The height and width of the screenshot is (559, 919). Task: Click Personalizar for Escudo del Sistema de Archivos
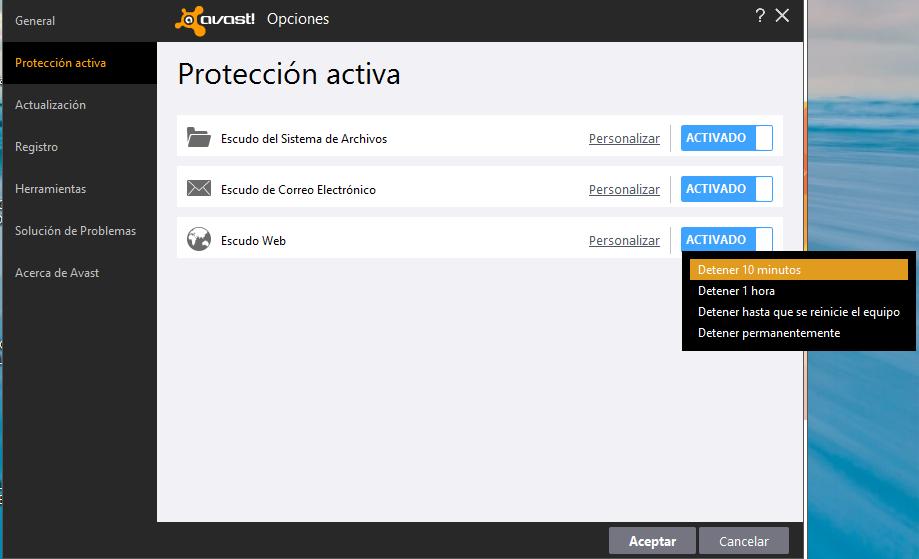point(624,139)
